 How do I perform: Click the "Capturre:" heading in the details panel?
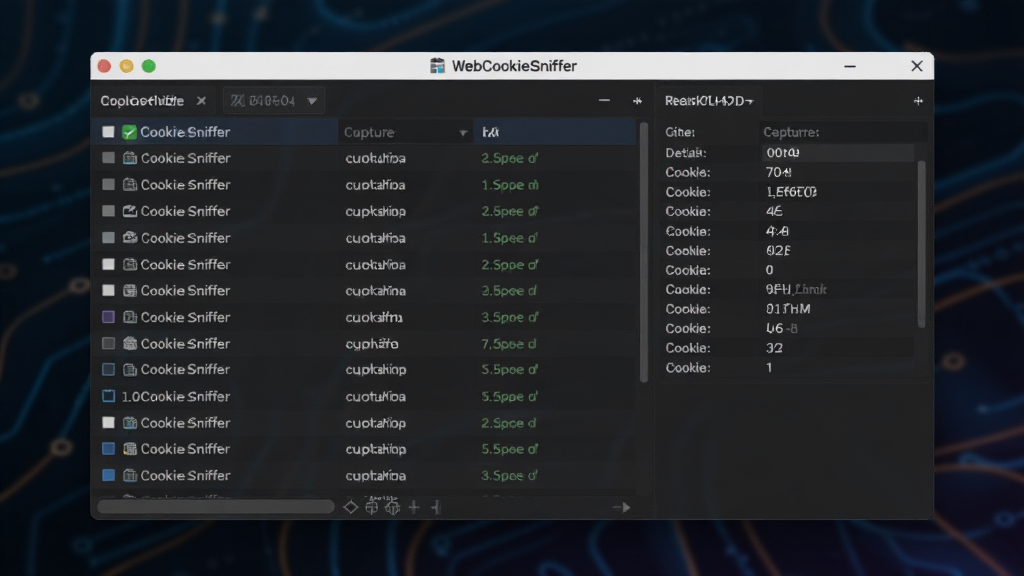[x=791, y=132]
